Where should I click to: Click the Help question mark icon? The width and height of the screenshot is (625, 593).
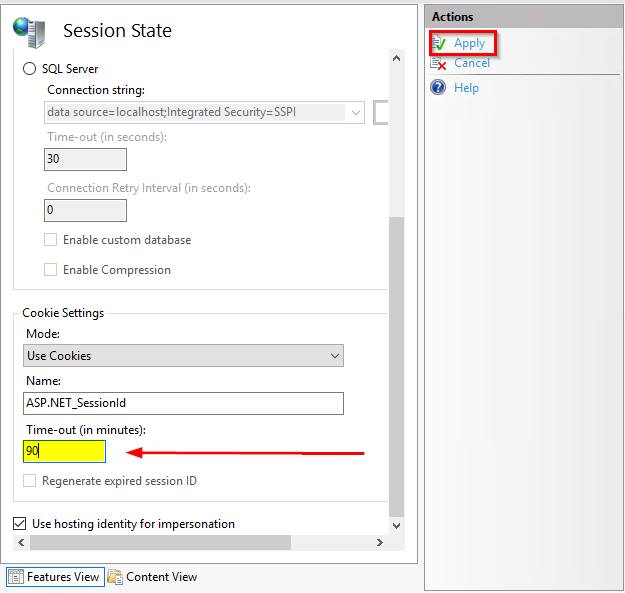coord(438,88)
